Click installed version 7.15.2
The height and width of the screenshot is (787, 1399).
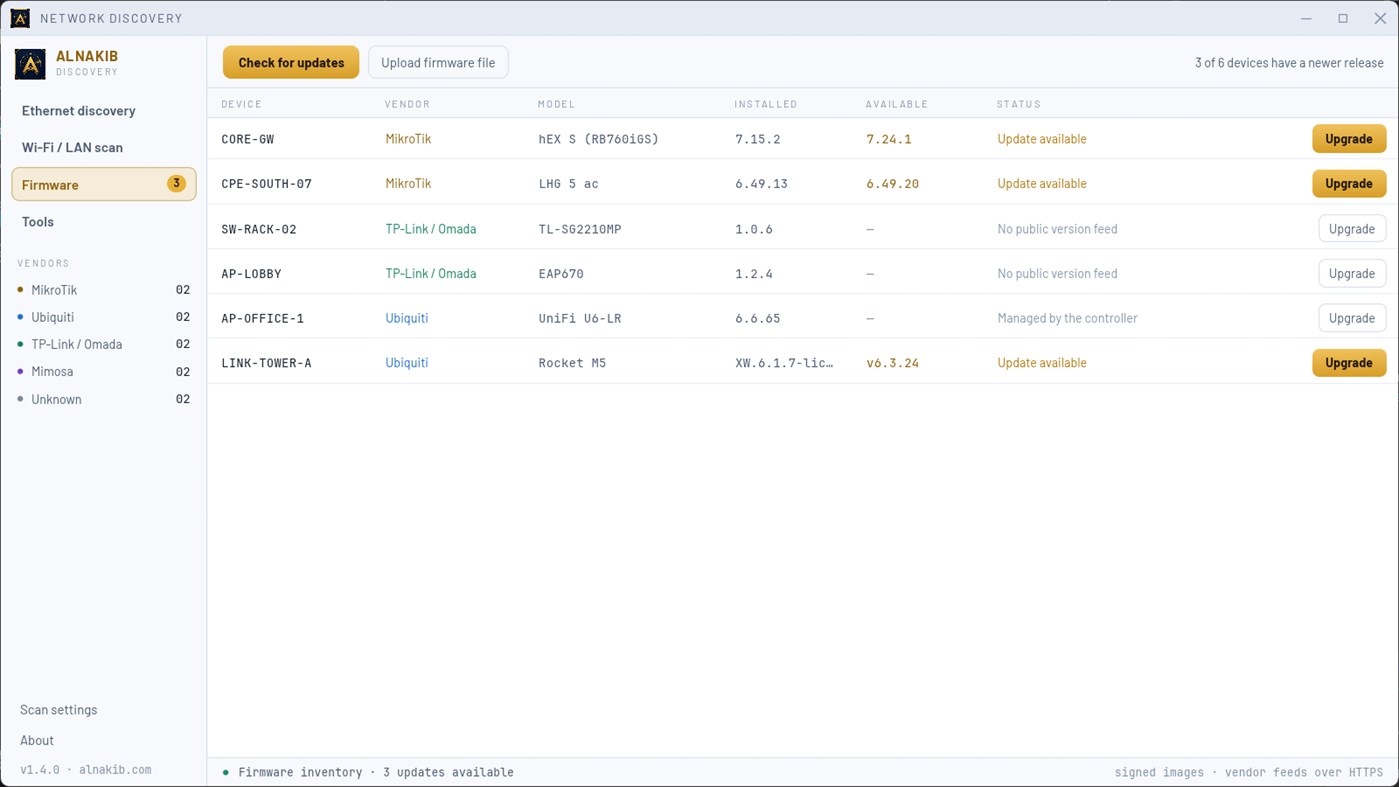click(x=758, y=139)
